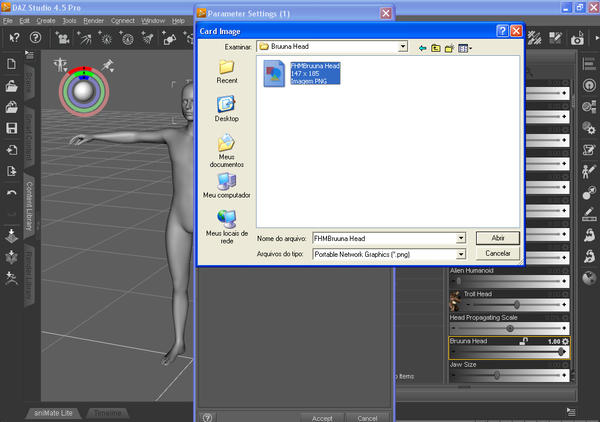Open Meus documentos in places bar
This screenshot has height=422, width=600.
point(227,151)
